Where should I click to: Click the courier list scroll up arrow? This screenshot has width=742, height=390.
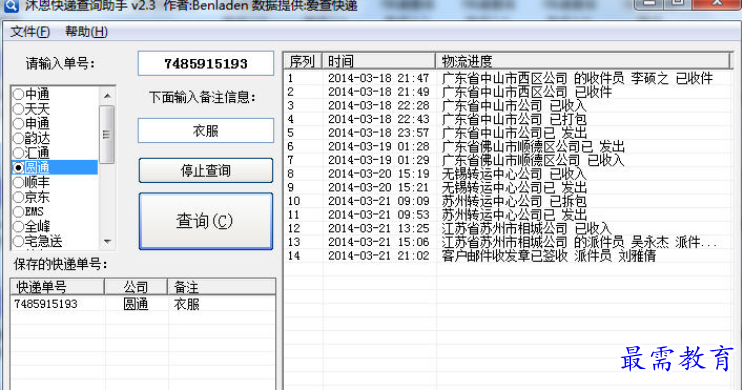pyautogui.click(x=107, y=96)
